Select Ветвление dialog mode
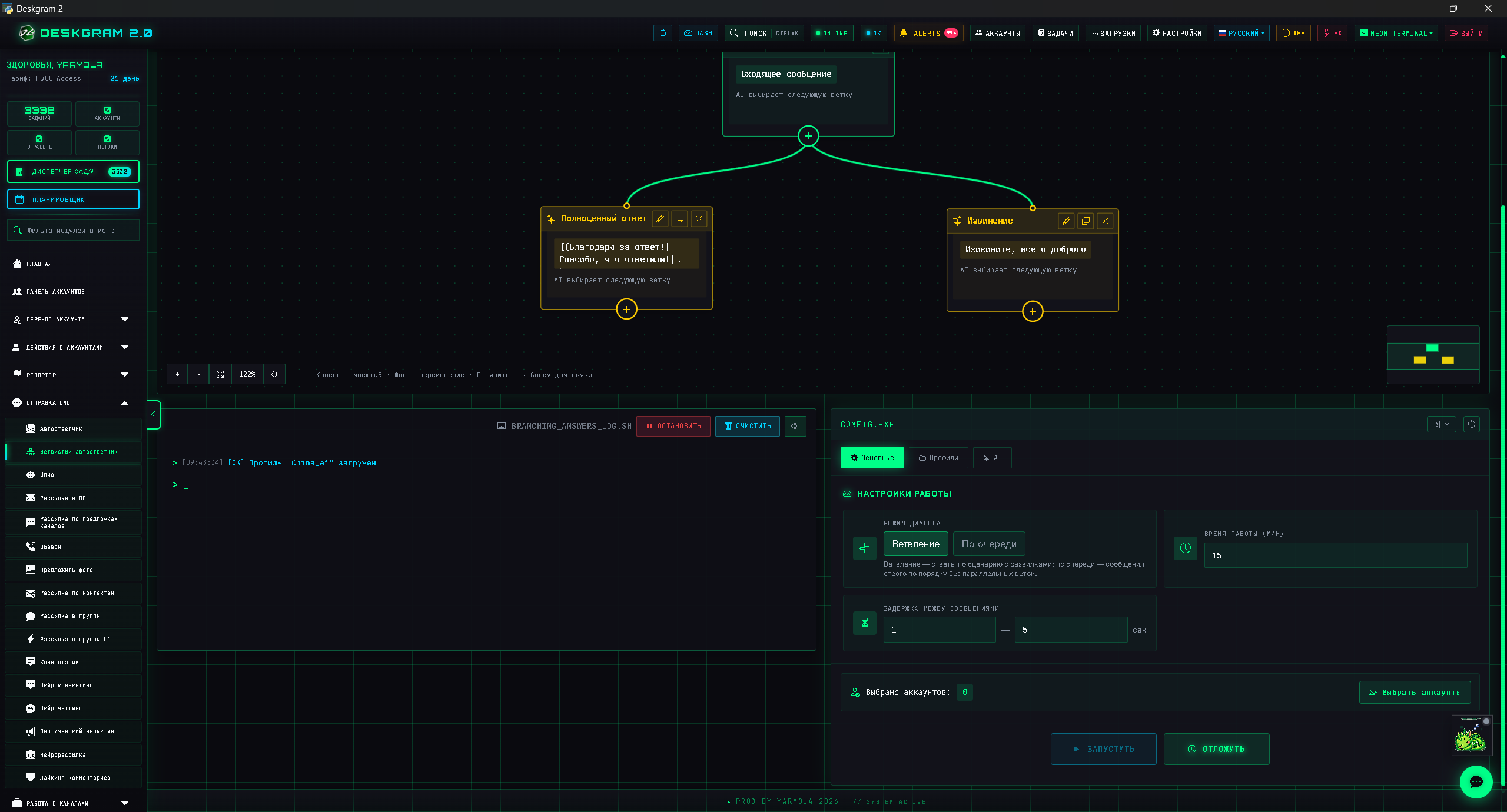This screenshot has width=1507, height=812. tap(916, 544)
